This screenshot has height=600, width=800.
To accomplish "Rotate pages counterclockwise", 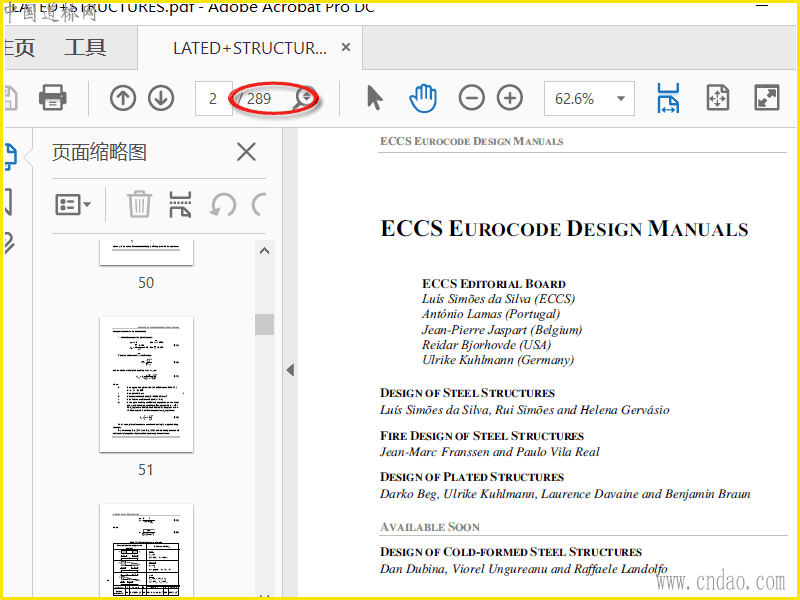I will (x=223, y=205).
